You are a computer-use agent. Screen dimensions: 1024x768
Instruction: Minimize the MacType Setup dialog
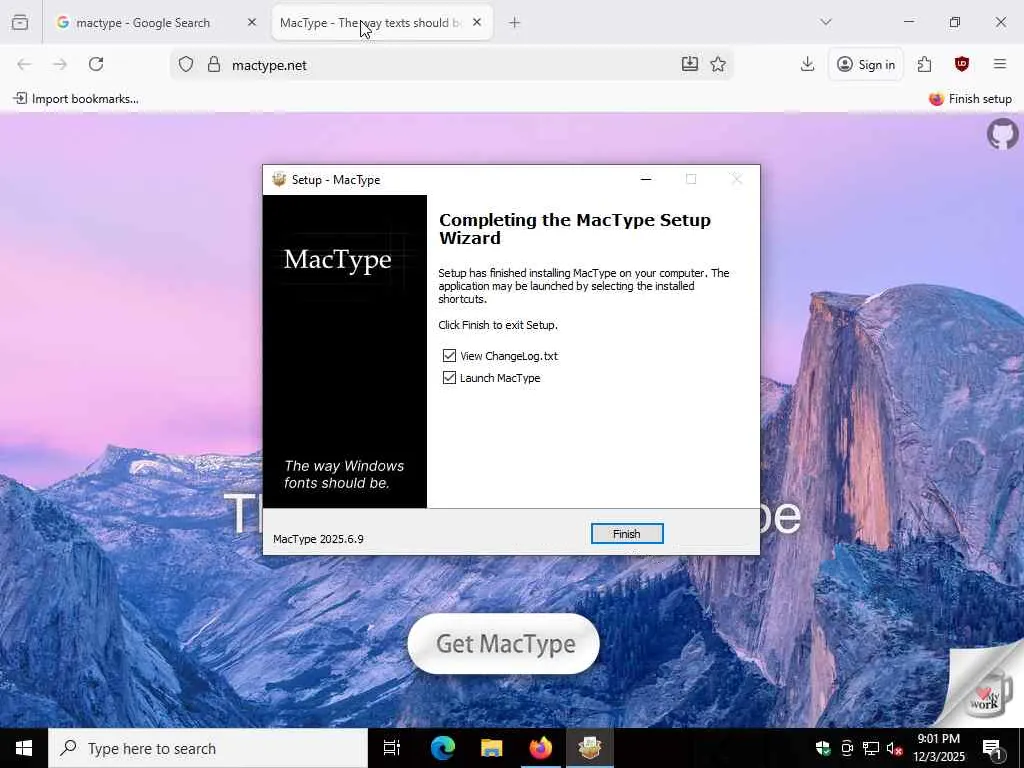click(646, 180)
